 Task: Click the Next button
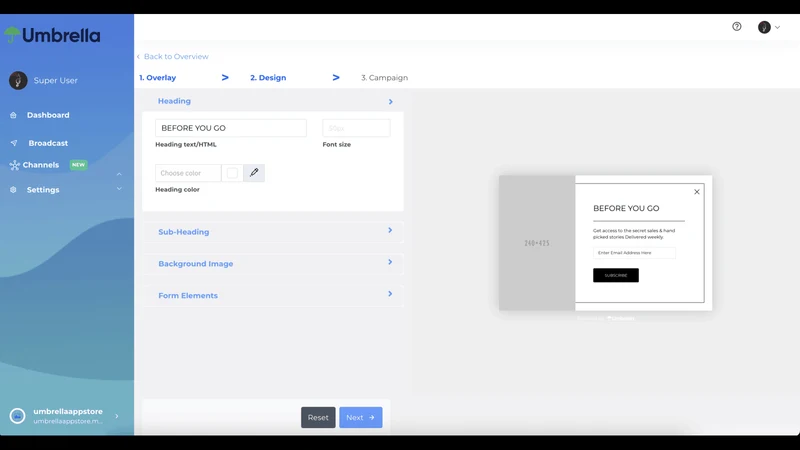coord(361,417)
